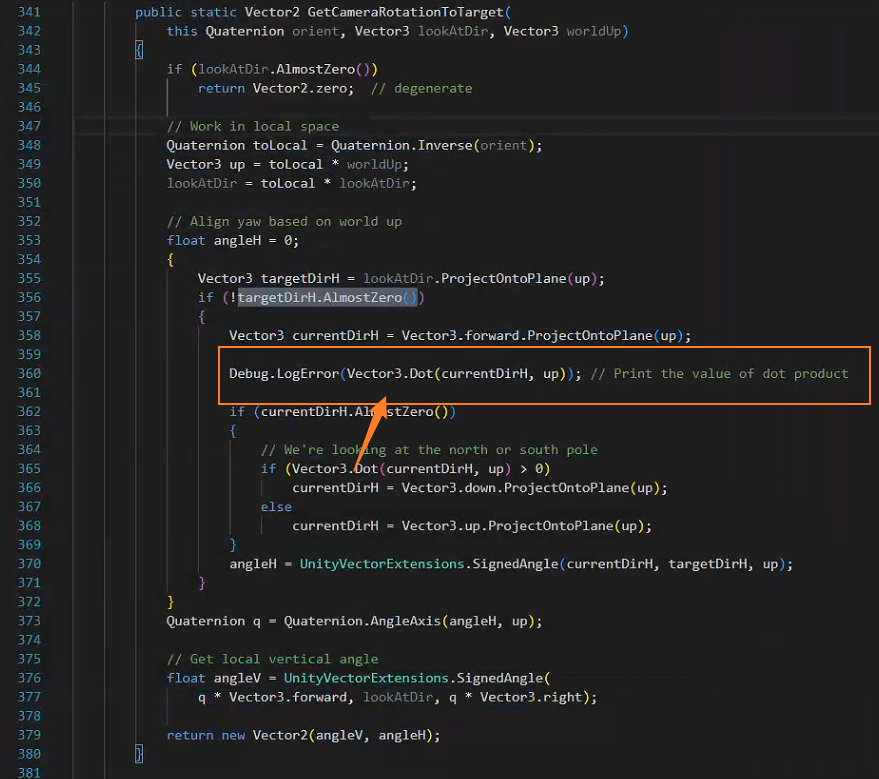Select the else keyword on line 367
The height and width of the screenshot is (779, 879).
276,506
